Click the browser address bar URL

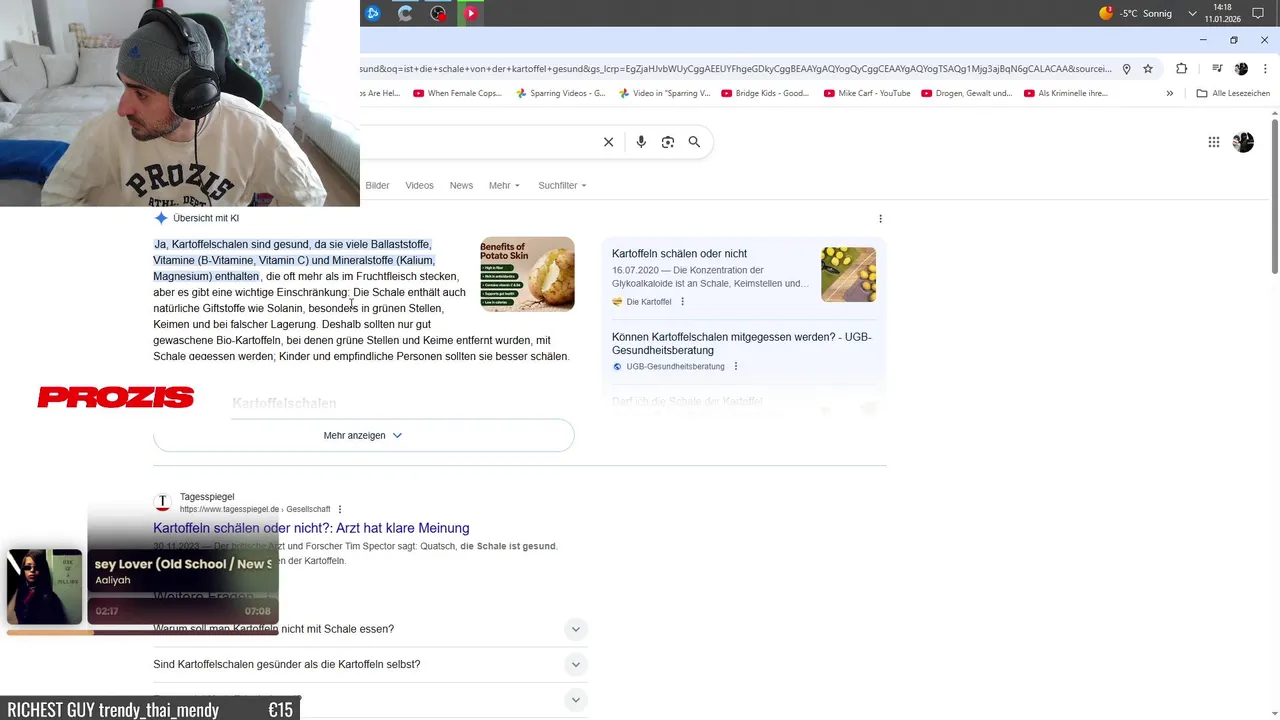click(735, 69)
